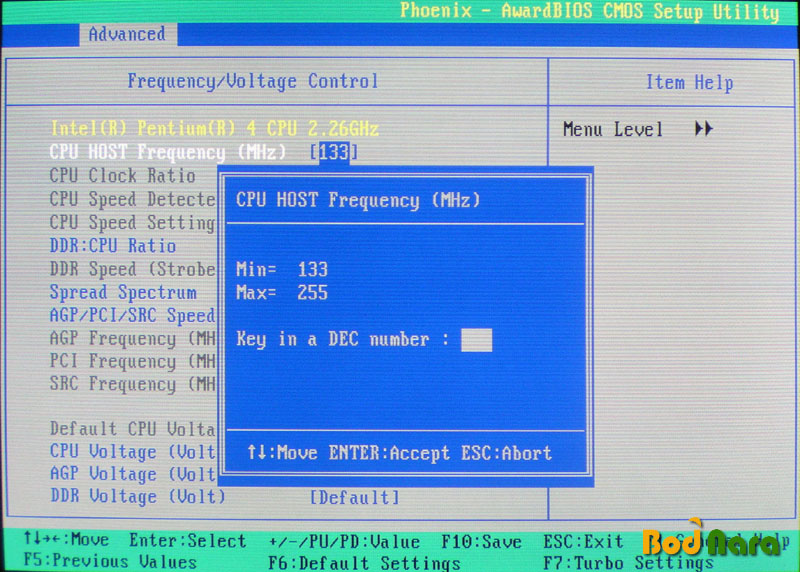Click the CPU HOST Frequency setting row
The image size is (800, 572).
pyautogui.click(x=204, y=152)
